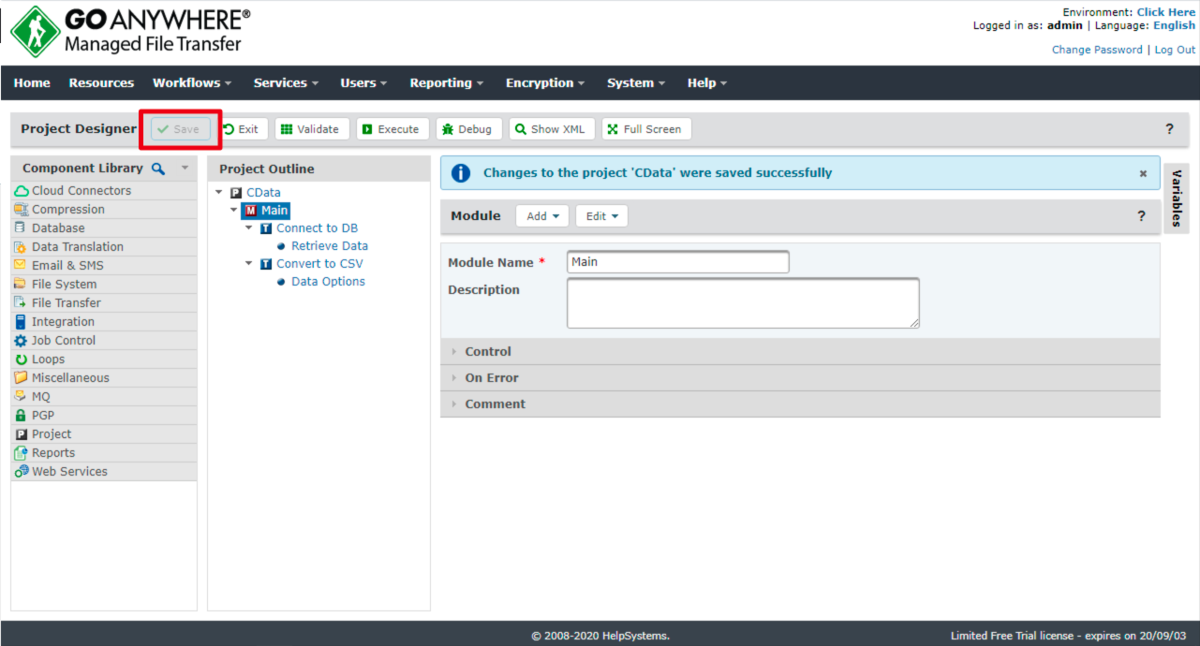Screen dimensions: 1200x646
Task: Click the Description text area
Action: [x=743, y=303]
